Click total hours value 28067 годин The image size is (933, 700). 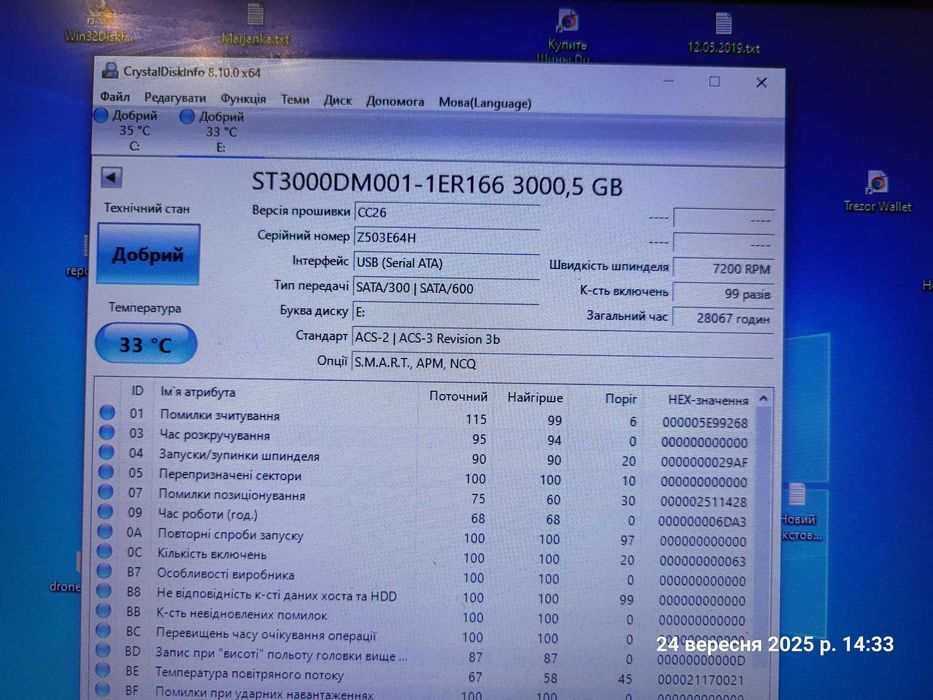click(723, 318)
